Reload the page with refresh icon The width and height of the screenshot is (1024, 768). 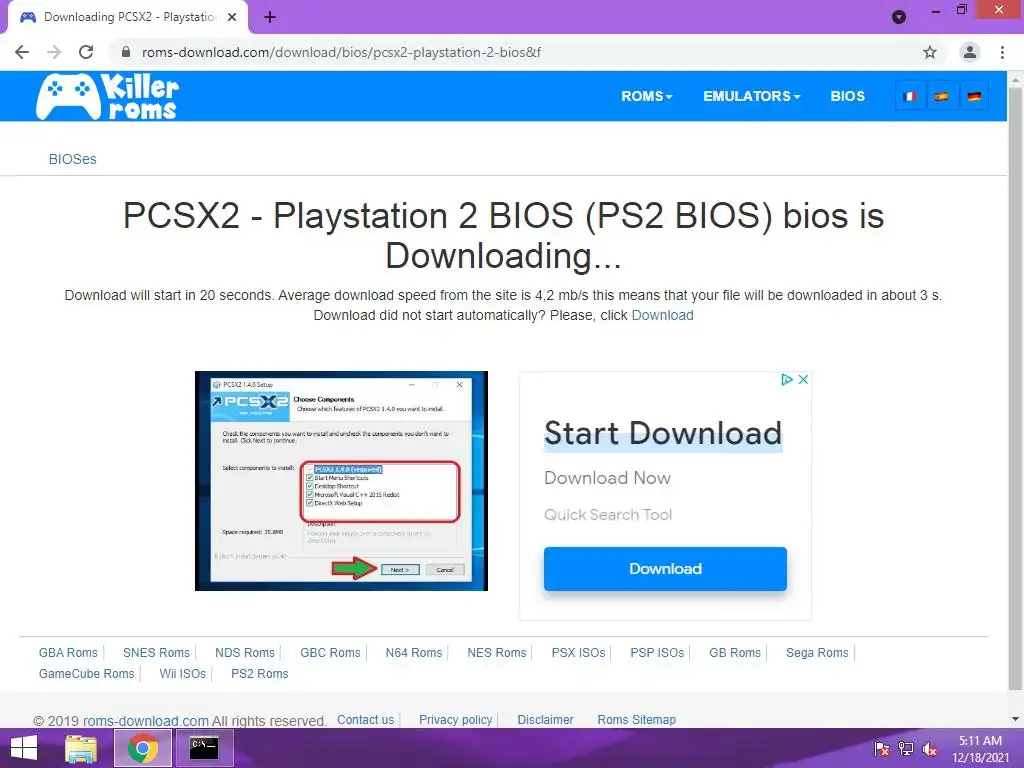click(x=86, y=52)
